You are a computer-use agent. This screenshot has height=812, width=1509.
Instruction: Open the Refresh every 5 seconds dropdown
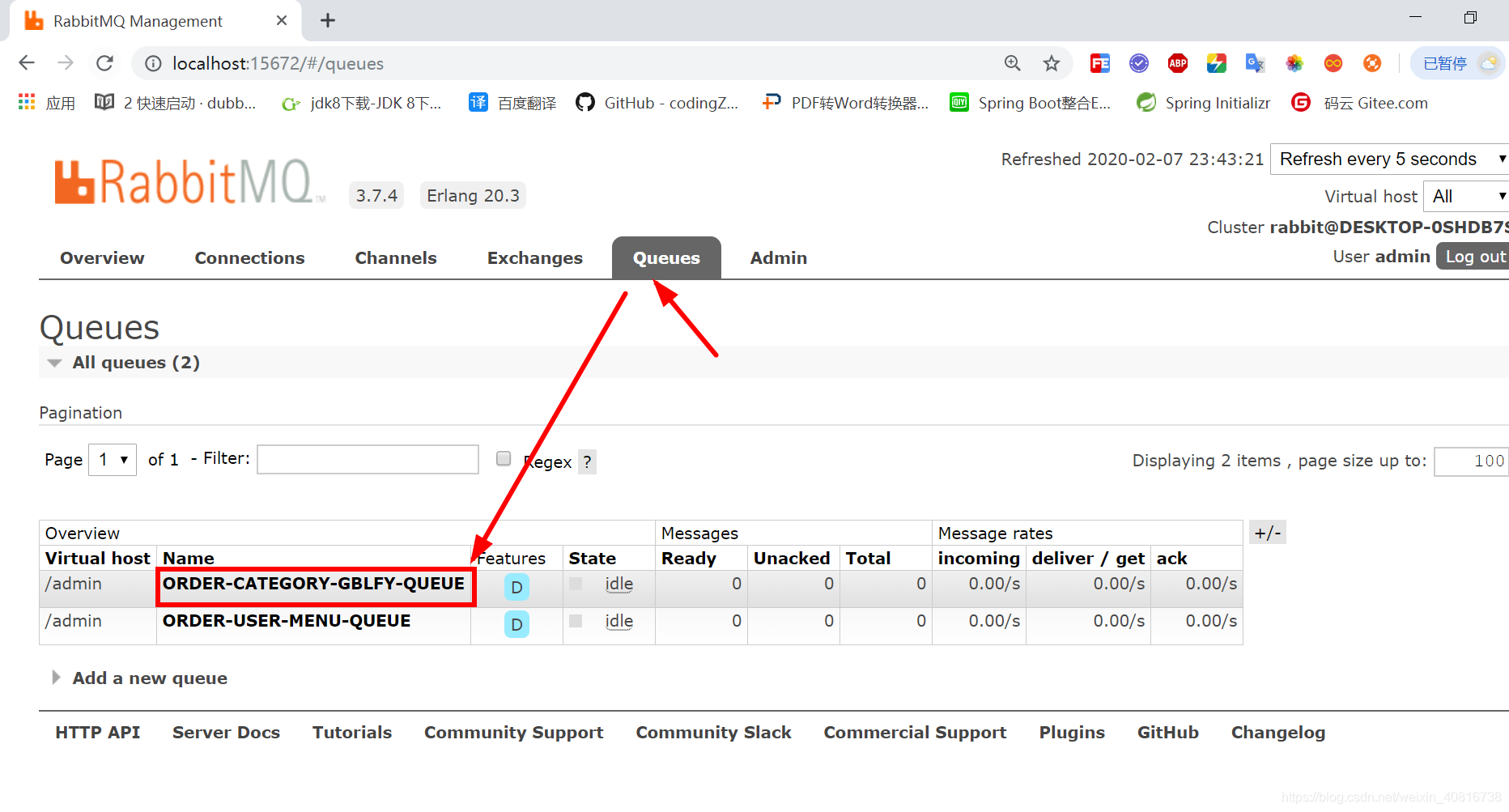[x=1390, y=159]
